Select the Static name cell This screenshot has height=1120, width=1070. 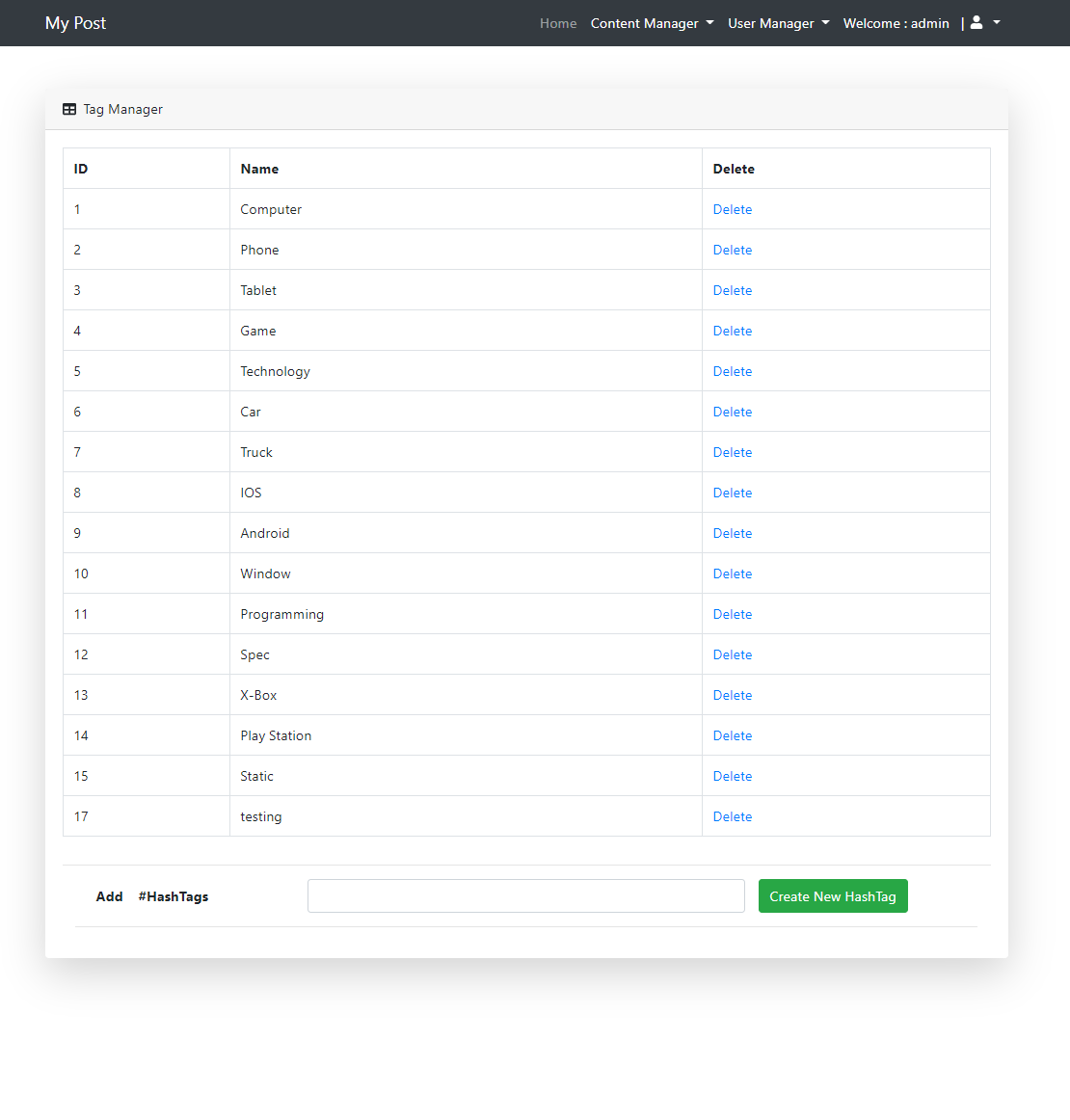click(466, 776)
